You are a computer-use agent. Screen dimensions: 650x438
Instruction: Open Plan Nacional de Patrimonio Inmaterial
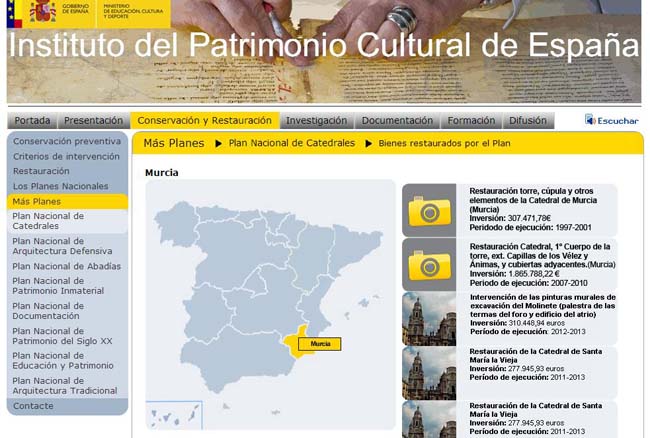click(x=58, y=286)
